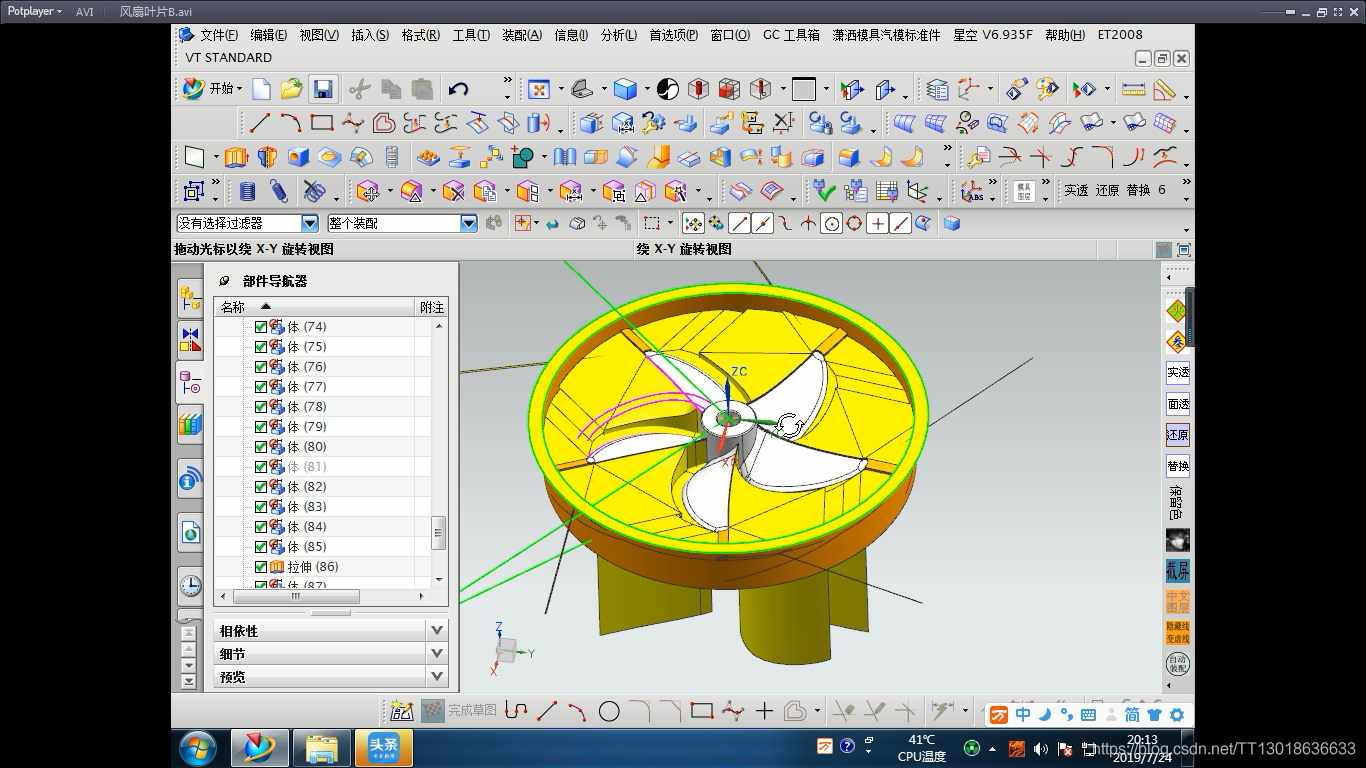The height and width of the screenshot is (768, 1366).
Task: Click the 面透 button on right sidebar
Action: click(x=1178, y=404)
